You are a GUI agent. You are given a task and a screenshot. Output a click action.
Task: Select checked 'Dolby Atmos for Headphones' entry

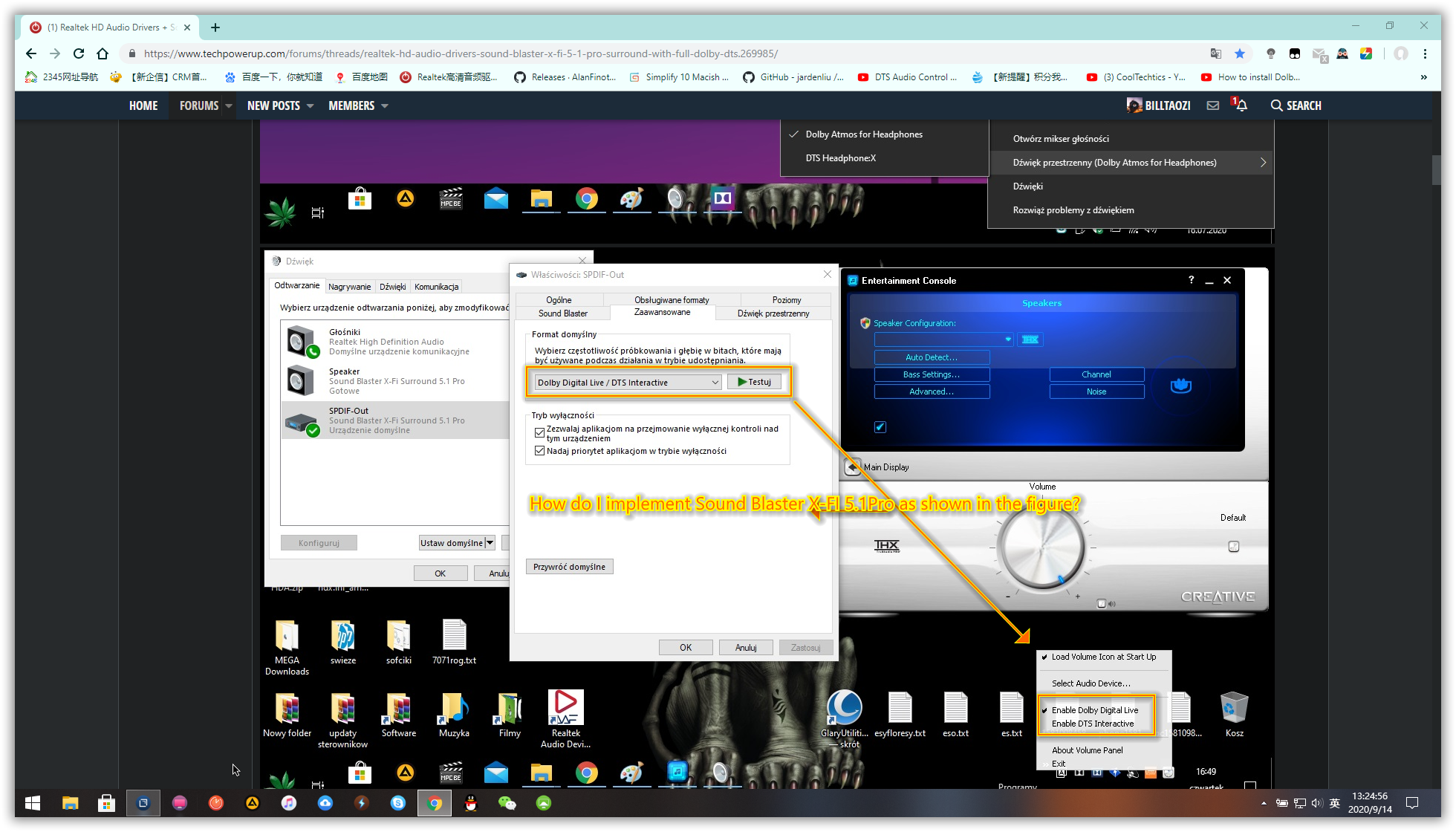(x=864, y=134)
